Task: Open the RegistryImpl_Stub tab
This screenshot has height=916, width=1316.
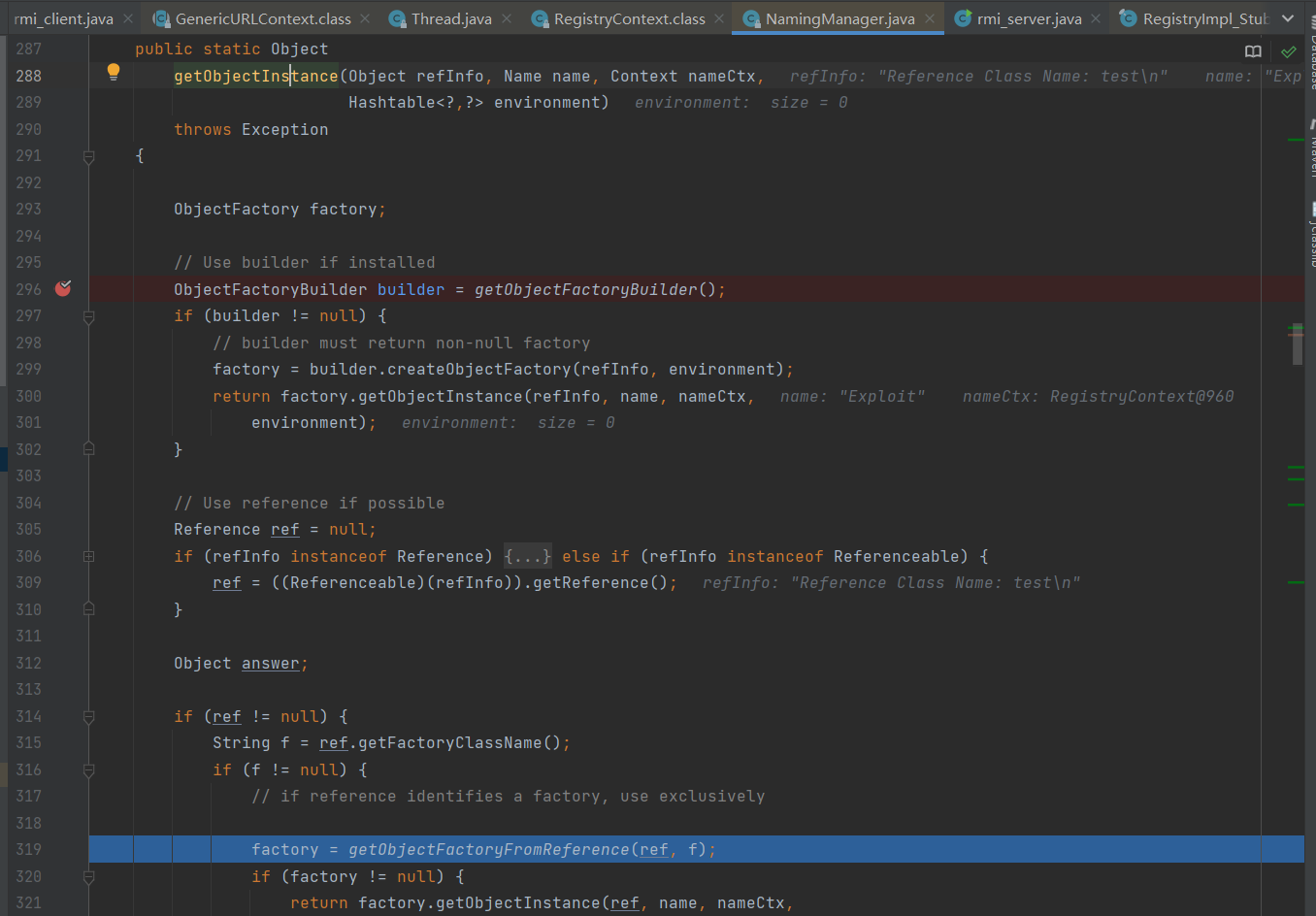Action: pos(1195,18)
